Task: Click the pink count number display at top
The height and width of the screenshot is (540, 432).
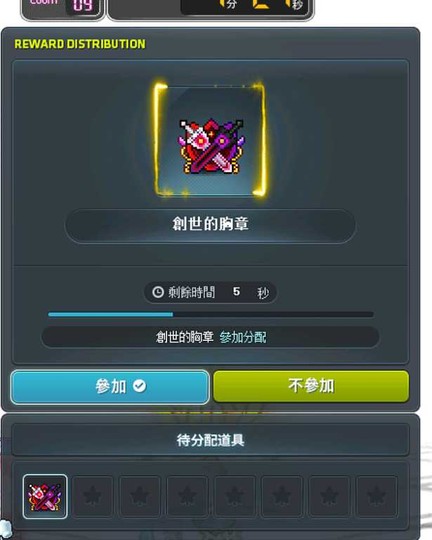Action: [x=83, y=5]
